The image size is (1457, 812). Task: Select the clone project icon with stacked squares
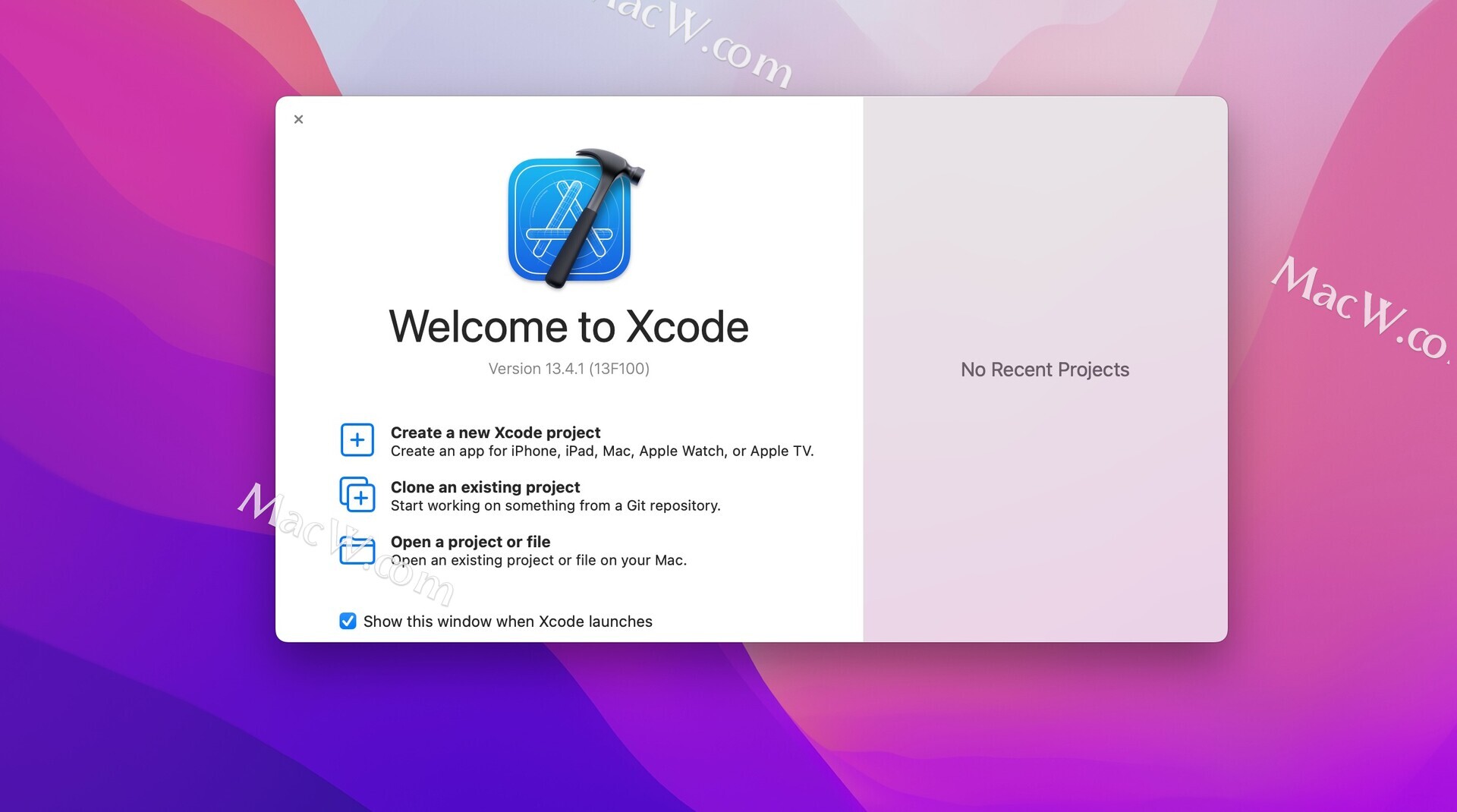[x=357, y=494]
